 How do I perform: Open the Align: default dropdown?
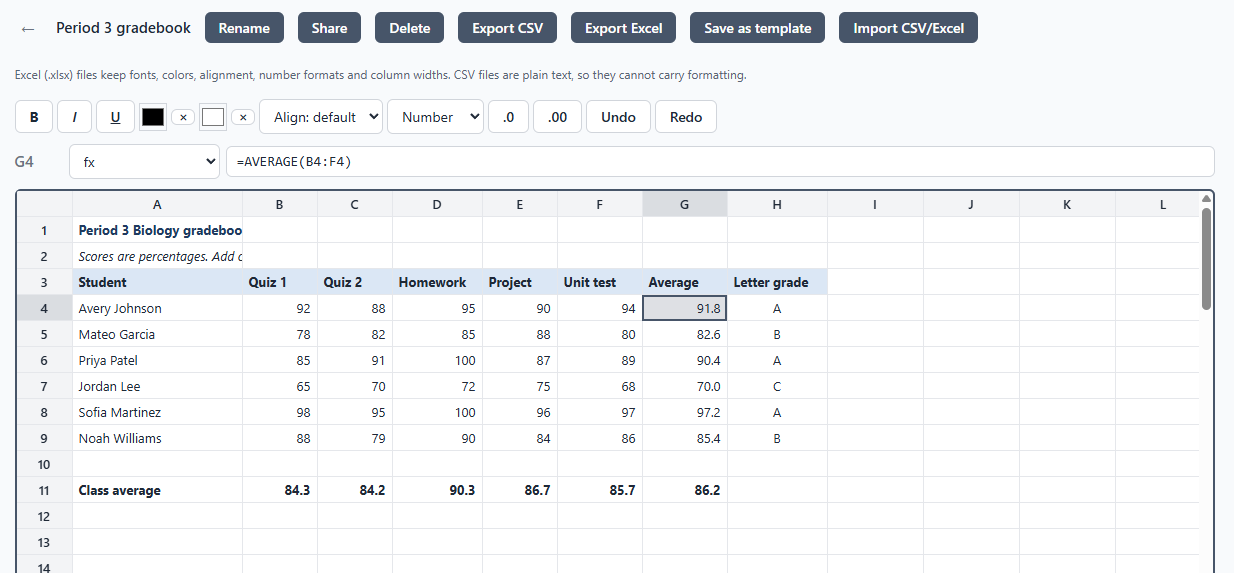tap(321, 117)
